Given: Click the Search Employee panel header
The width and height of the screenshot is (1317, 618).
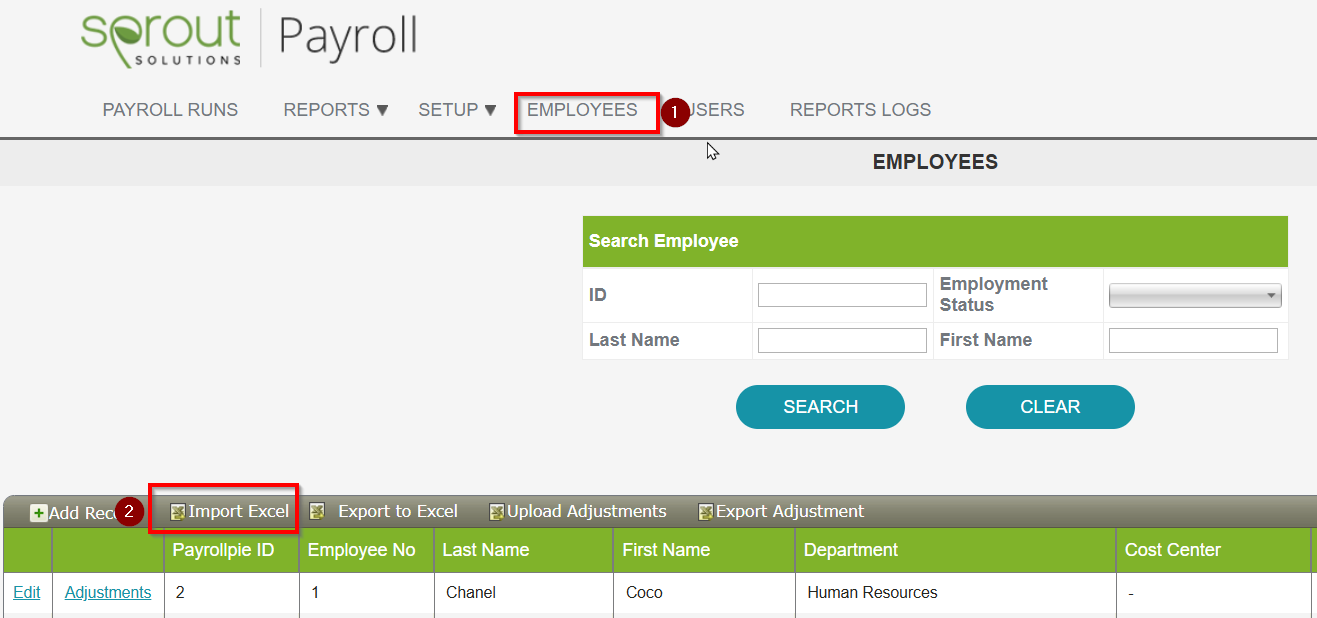Looking at the screenshot, I should click(x=935, y=241).
